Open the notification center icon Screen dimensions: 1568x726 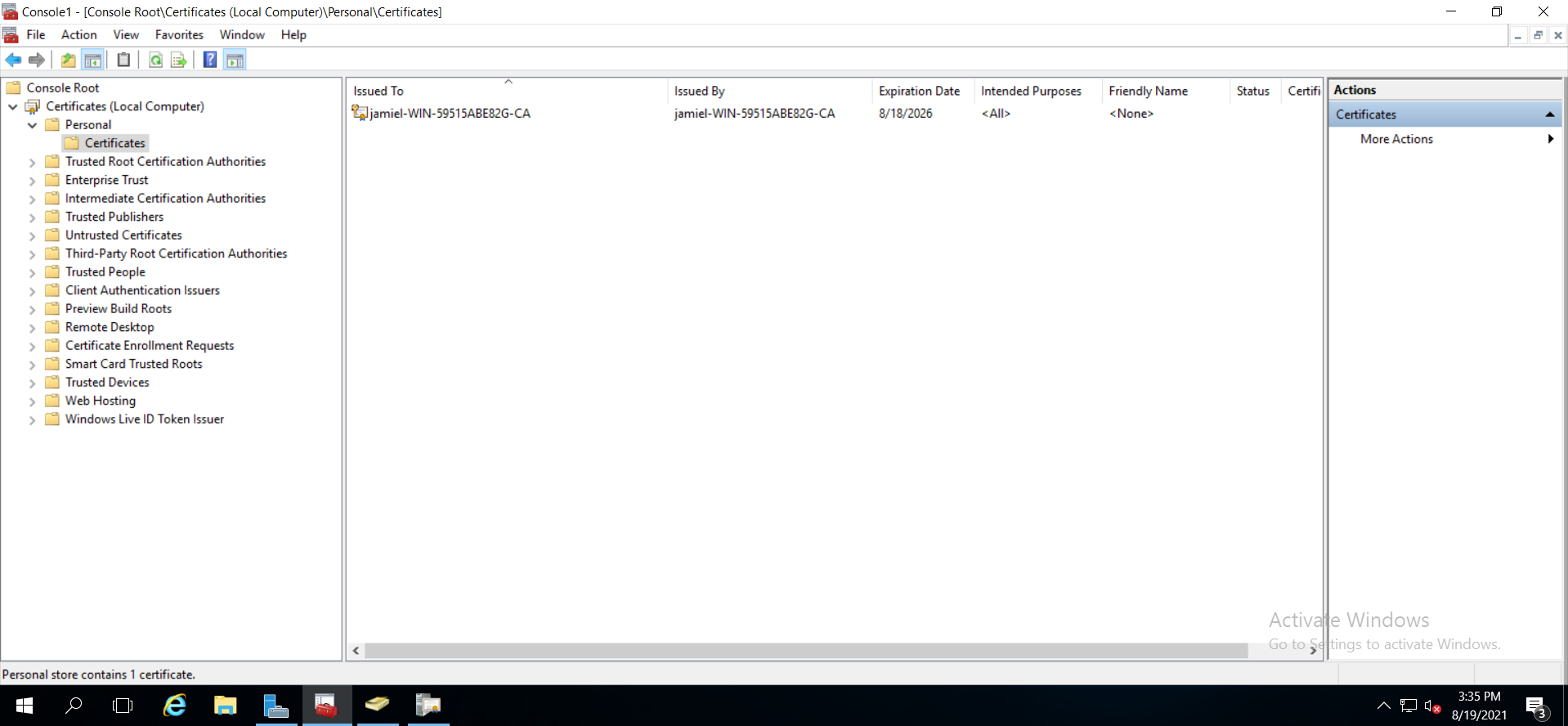[x=1536, y=705]
